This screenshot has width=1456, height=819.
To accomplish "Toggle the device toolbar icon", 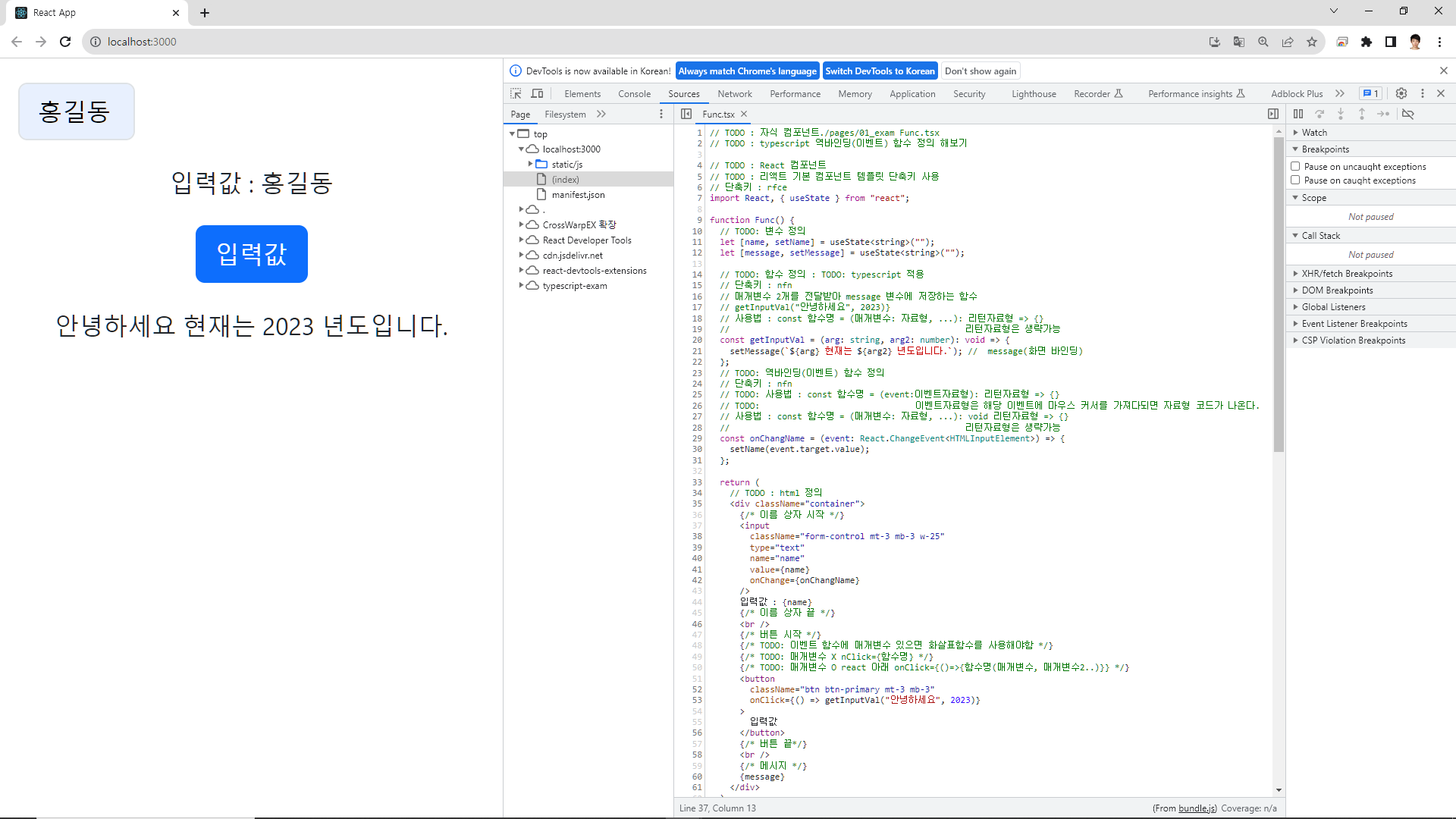I will click(537, 93).
